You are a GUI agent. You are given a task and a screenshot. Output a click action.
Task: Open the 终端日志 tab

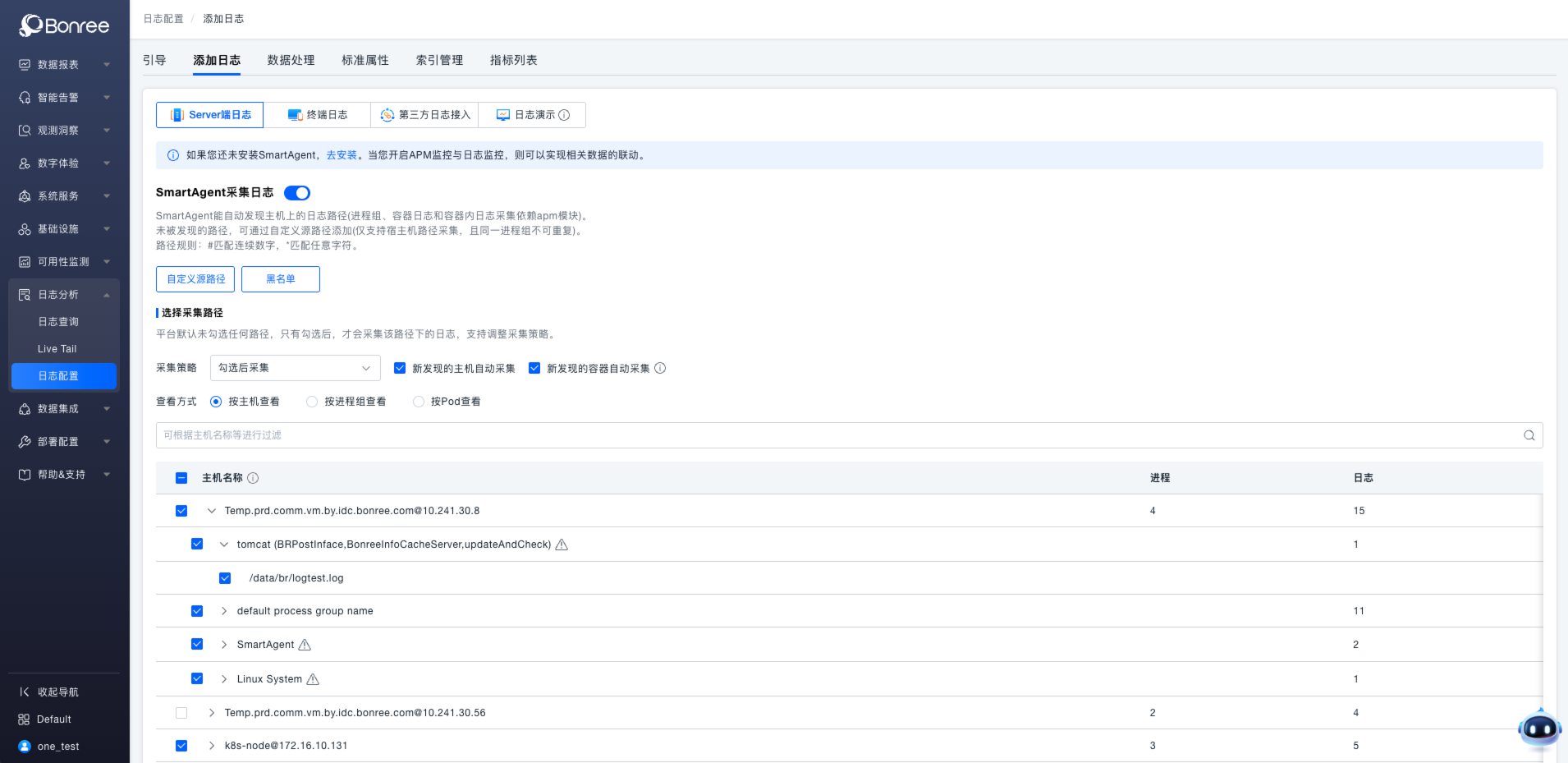[x=318, y=115]
